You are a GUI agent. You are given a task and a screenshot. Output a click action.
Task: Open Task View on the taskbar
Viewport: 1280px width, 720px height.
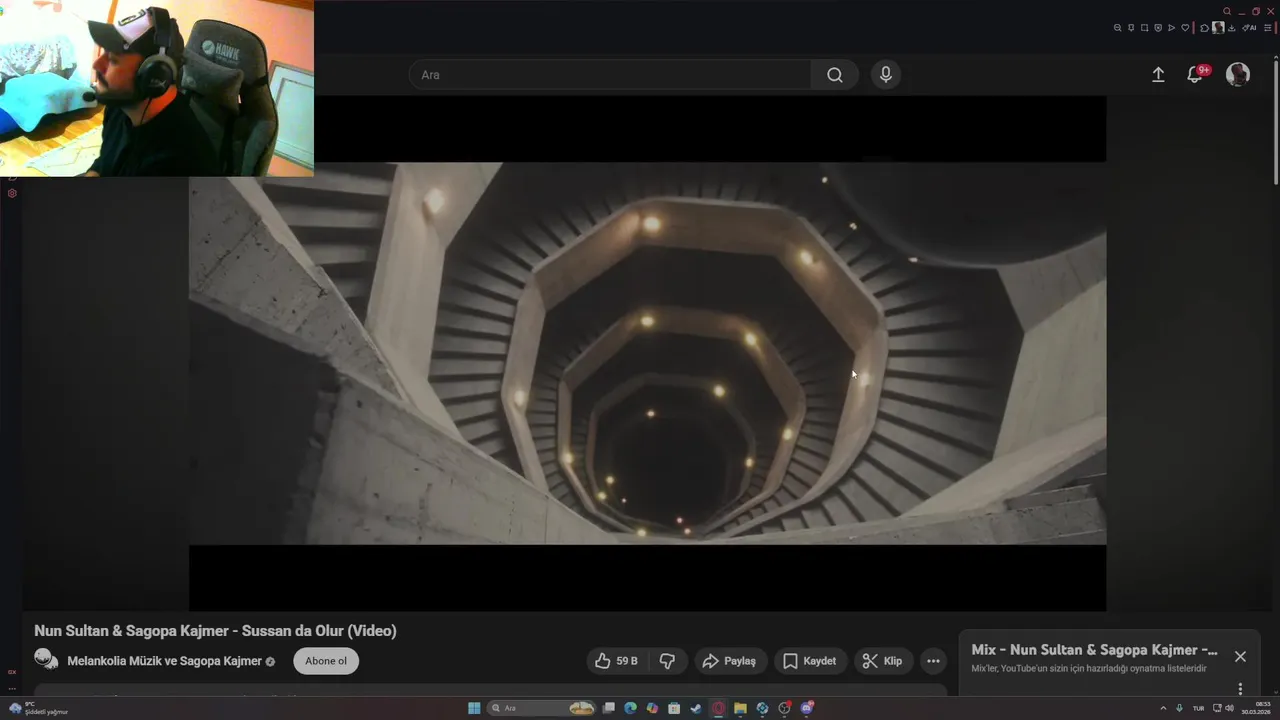(x=608, y=708)
